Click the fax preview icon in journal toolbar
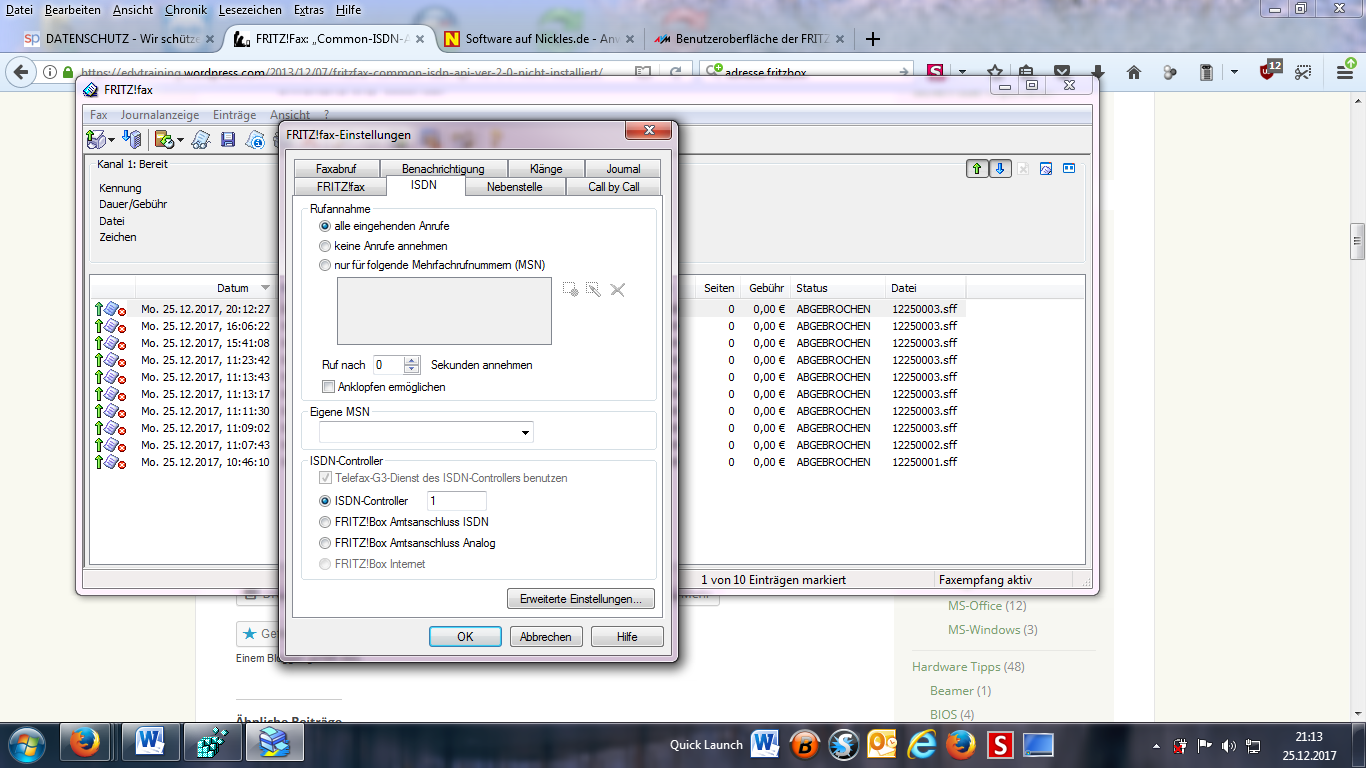Image resolution: width=1366 pixels, height=768 pixels. tap(1046, 168)
